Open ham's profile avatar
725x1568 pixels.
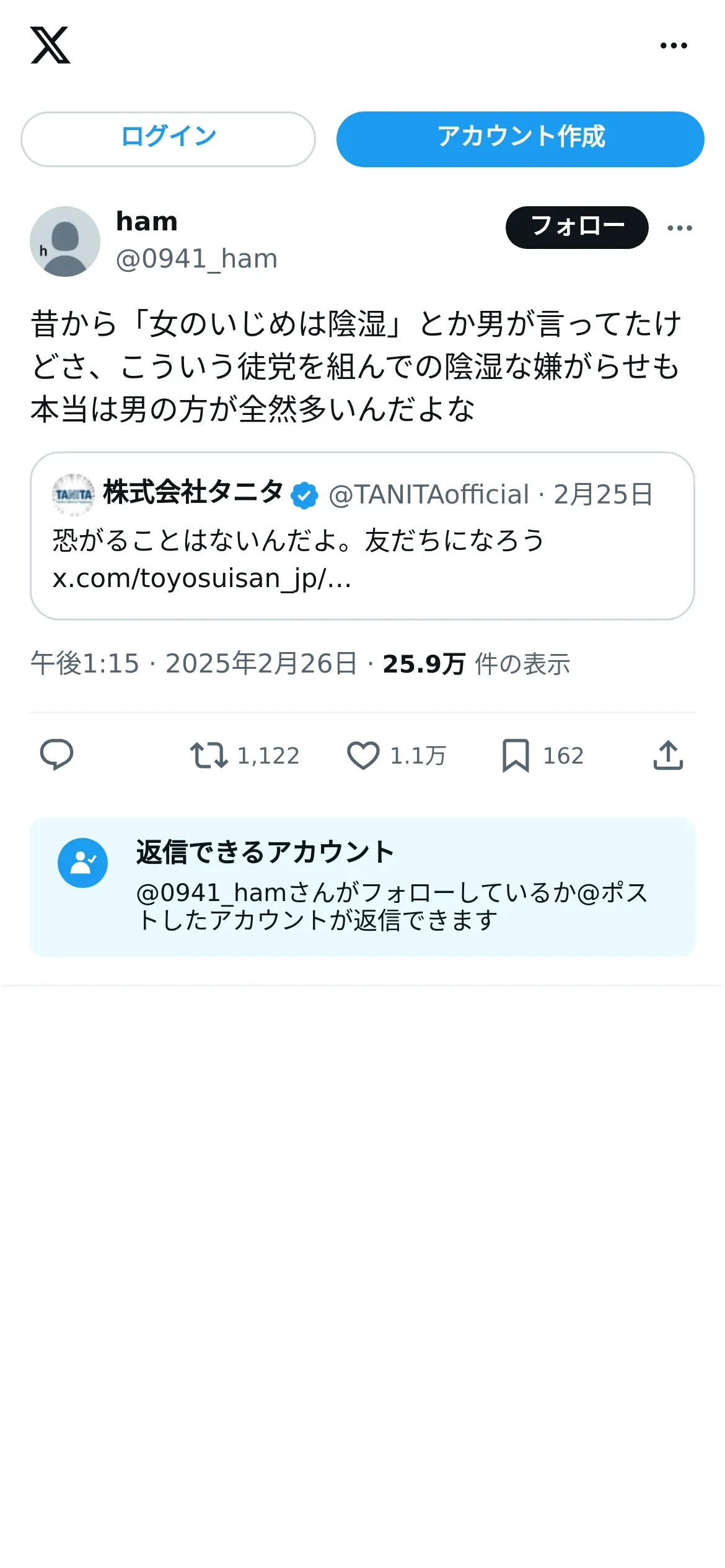click(65, 242)
